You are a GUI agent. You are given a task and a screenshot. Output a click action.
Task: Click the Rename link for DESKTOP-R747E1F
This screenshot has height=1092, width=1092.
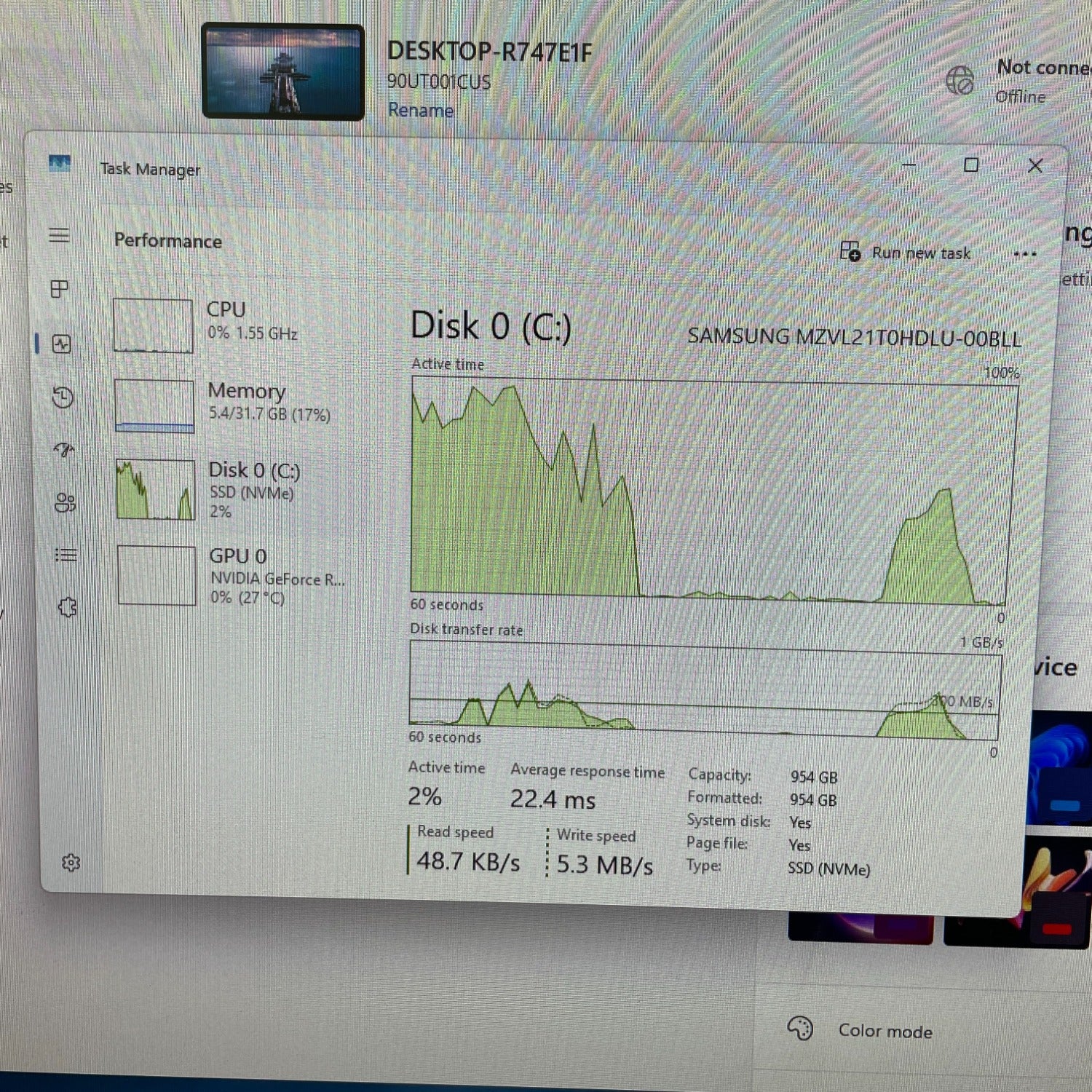(421, 110)
